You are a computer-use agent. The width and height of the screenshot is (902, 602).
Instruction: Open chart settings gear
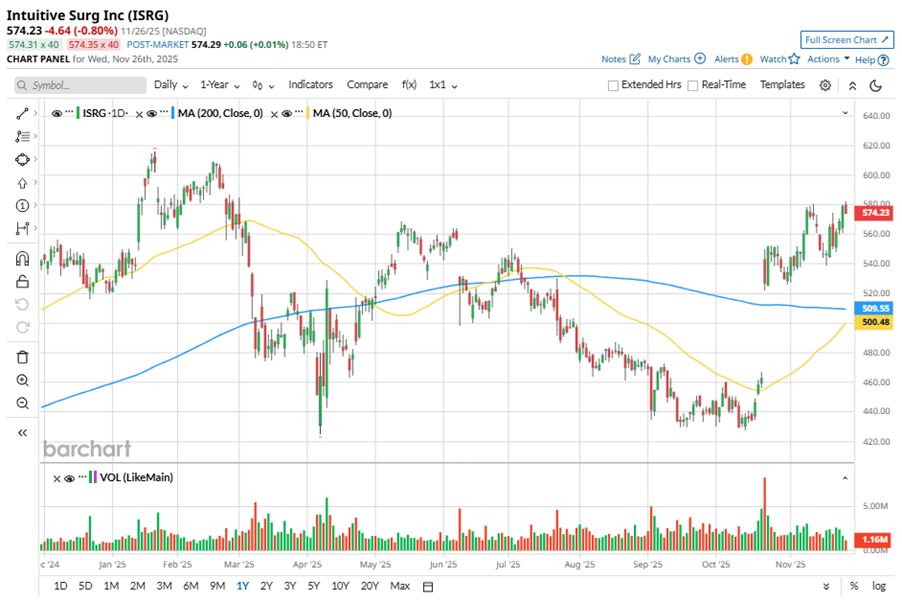coord(825,85)
